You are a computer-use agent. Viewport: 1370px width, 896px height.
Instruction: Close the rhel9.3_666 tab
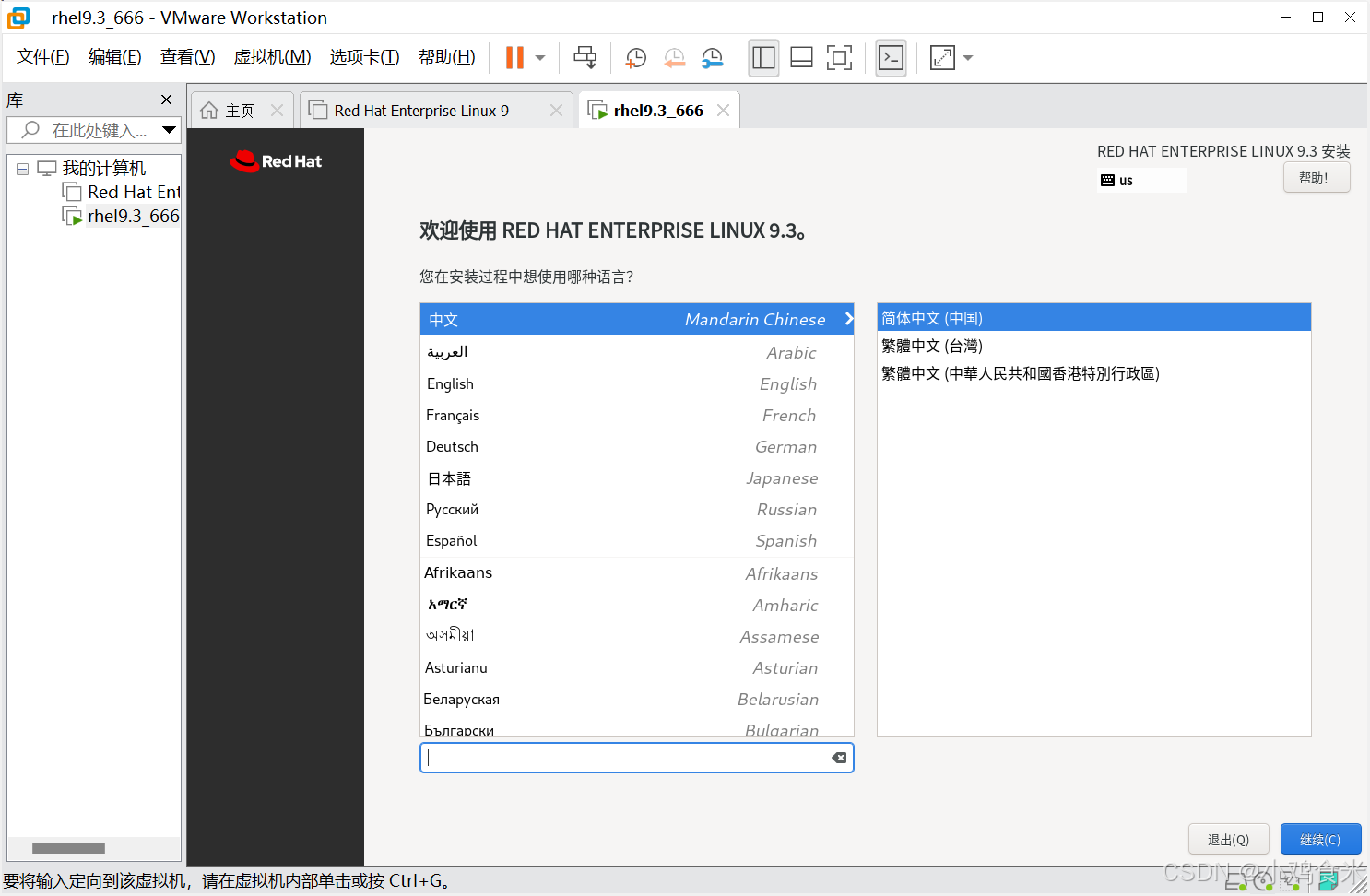pyautogui.click(x=724, y=111)
